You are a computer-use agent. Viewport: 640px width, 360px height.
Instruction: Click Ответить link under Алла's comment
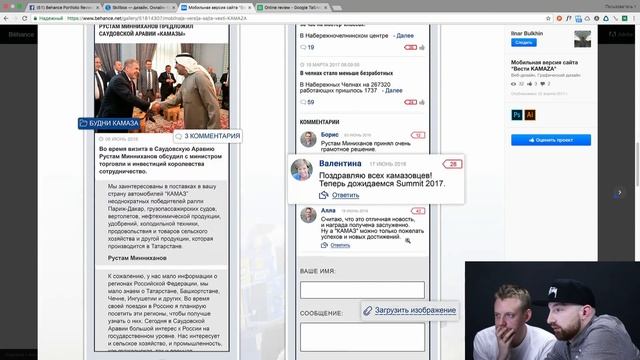tap(340, 245)
